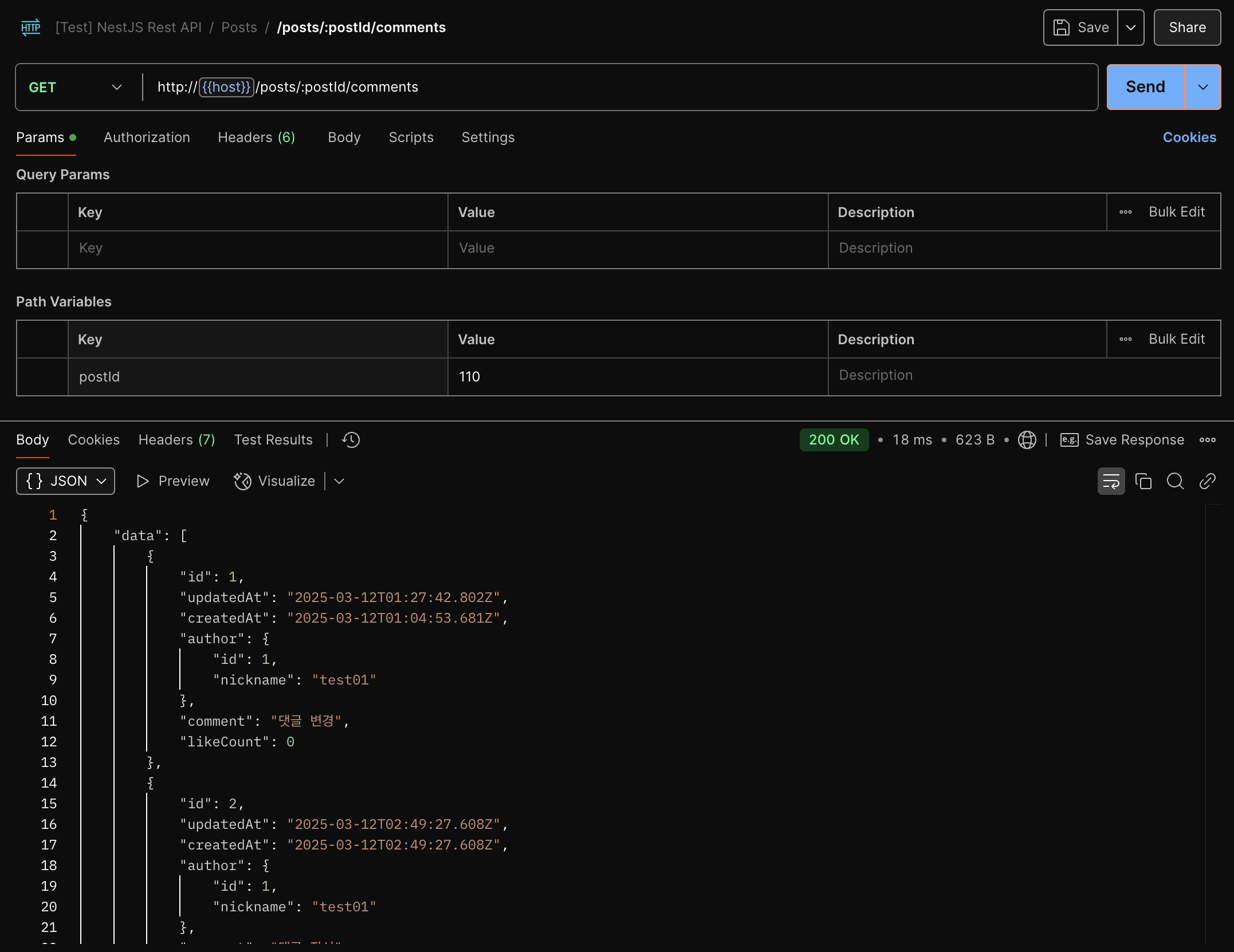Expand the Send button dropdown arrow
Screen dimensions: 1234x952
click(1202, 87)
